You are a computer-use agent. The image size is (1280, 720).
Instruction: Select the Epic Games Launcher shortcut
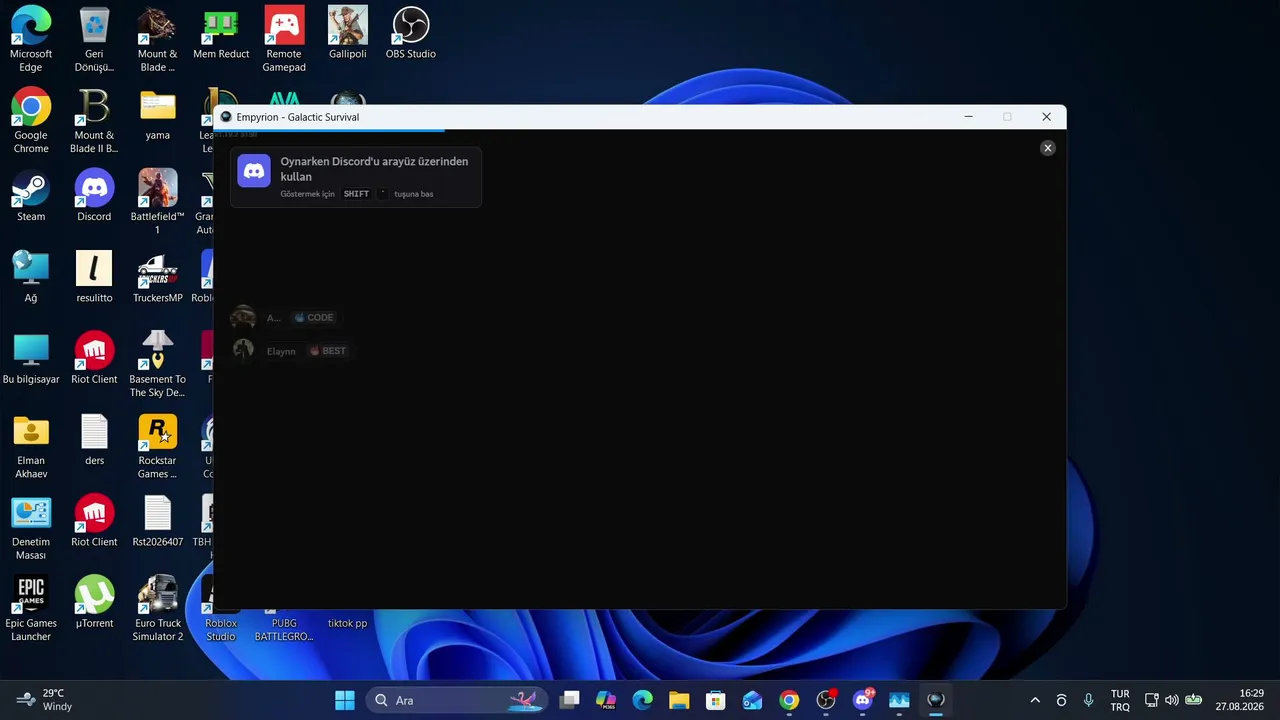31,608
